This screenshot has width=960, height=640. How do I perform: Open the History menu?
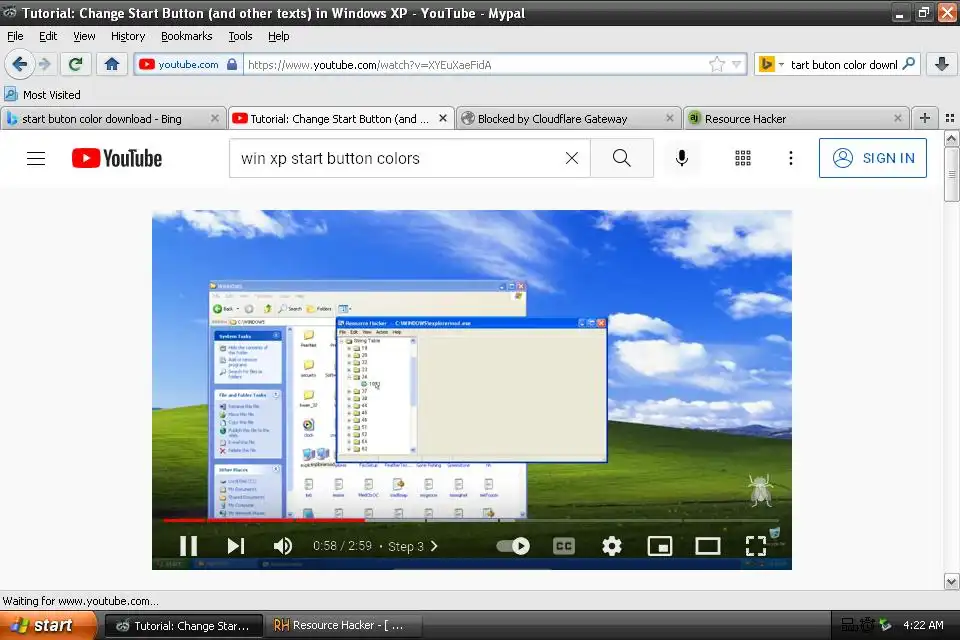tap(127, 36)
